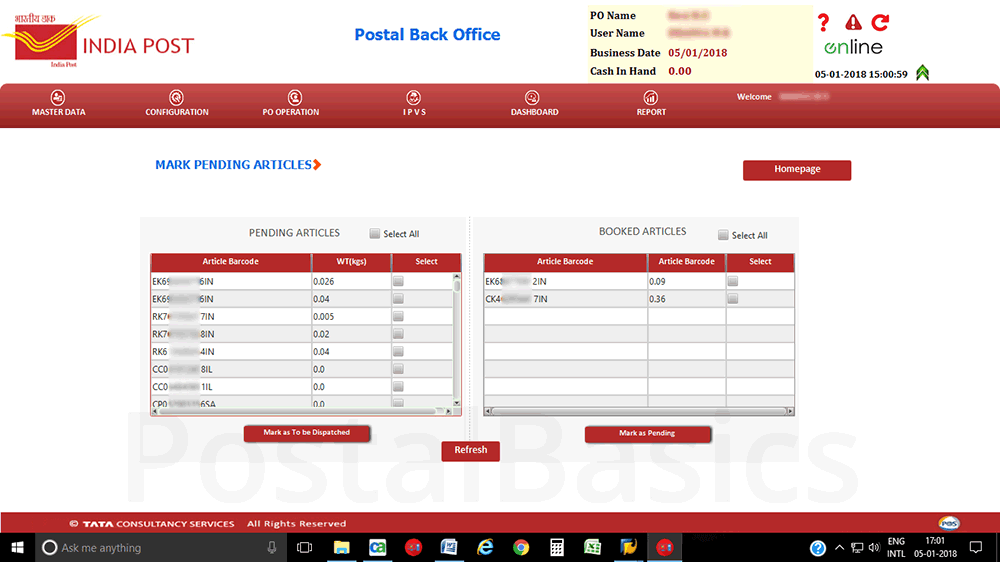
Task: Open the Report menu
Action: [x=651, y=104]
